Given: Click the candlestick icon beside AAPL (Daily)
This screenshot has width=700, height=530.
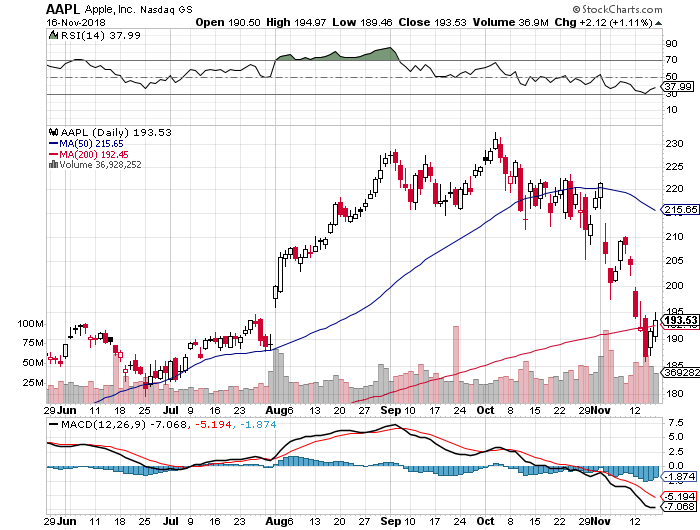Looking at the screenshot, I should pyautogui.click(x=54, y=132).
